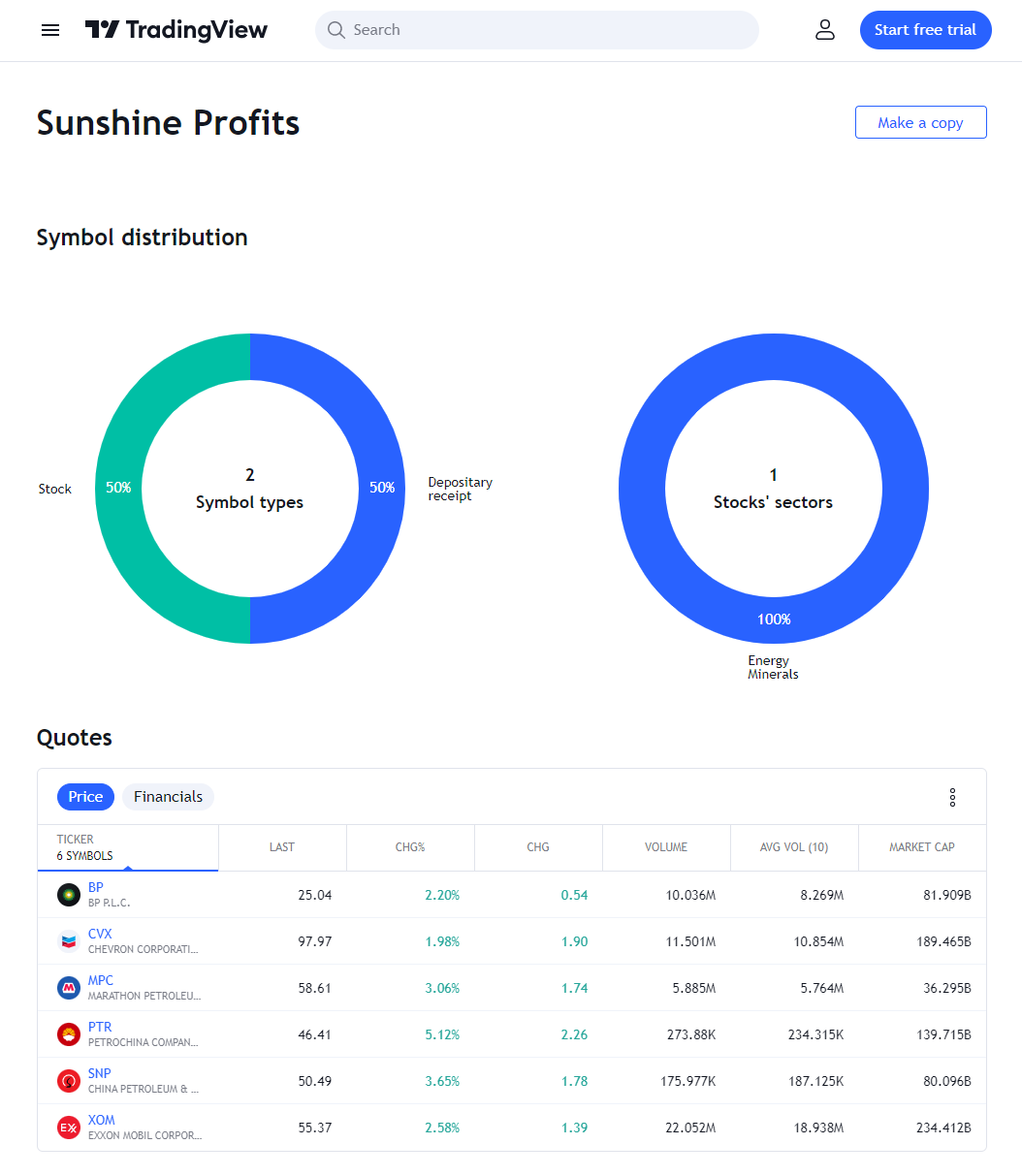This screenshot has width=1022, height=1176.
Task: Sort by the Ticker column header
Action: tap(128, 847)
